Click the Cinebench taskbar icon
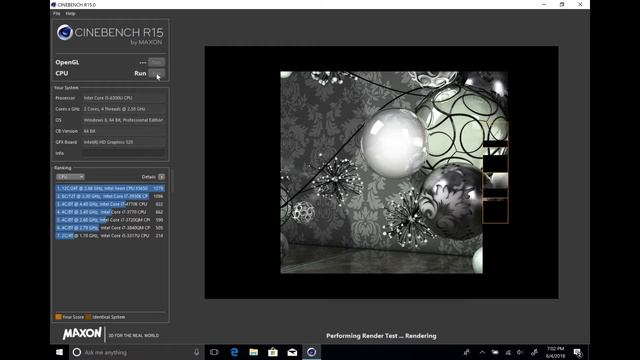The image size is (640, 360). [x=311, y=352]
